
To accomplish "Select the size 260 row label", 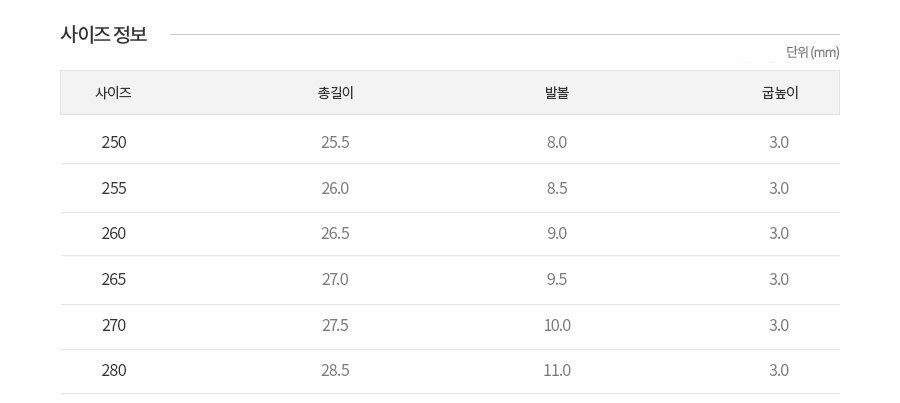I will (114, 233).
